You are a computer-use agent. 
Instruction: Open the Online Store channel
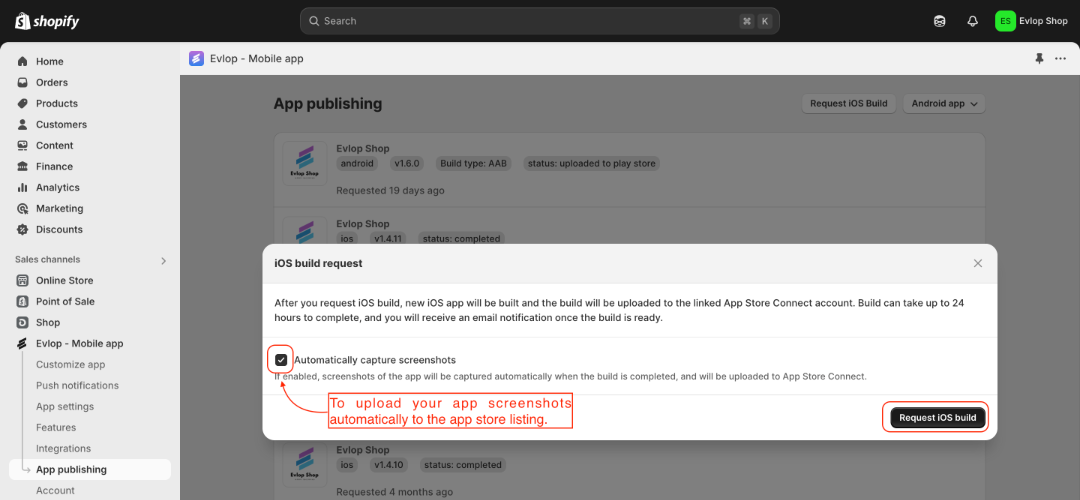click(x=65, y=280)
